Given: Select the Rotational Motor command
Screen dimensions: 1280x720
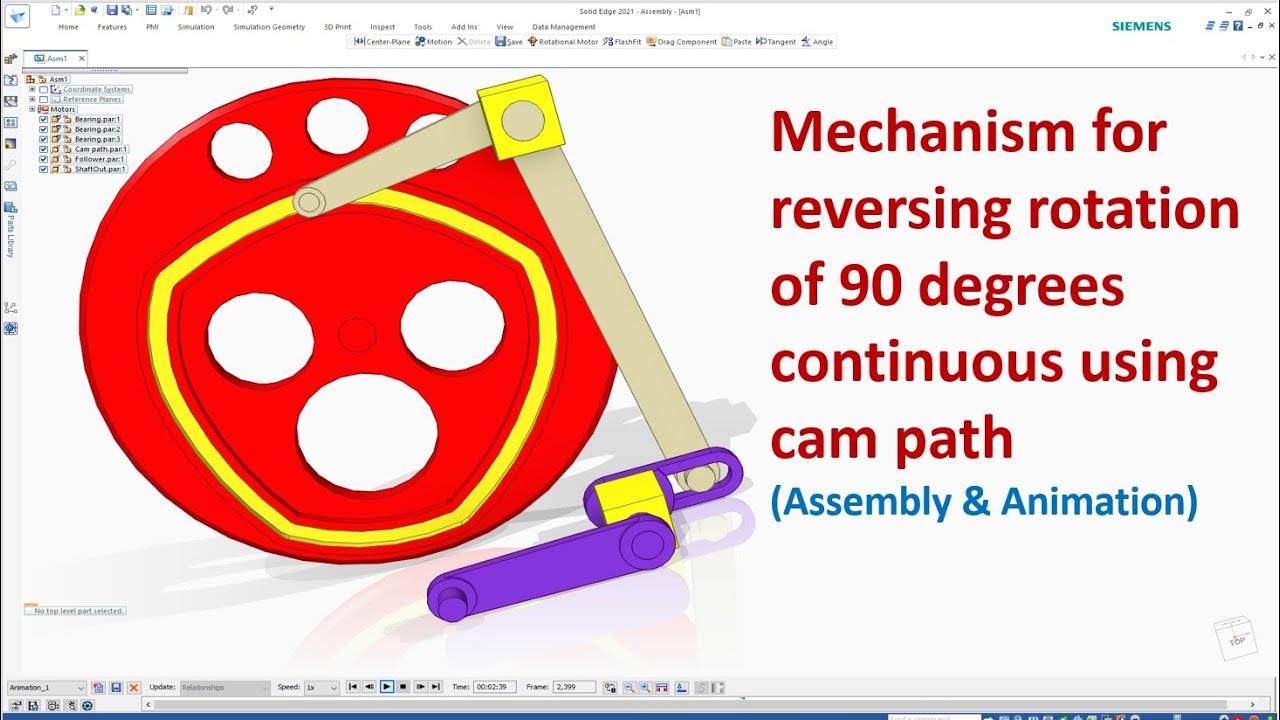Looking at the screenshot, I should (563, 42).
